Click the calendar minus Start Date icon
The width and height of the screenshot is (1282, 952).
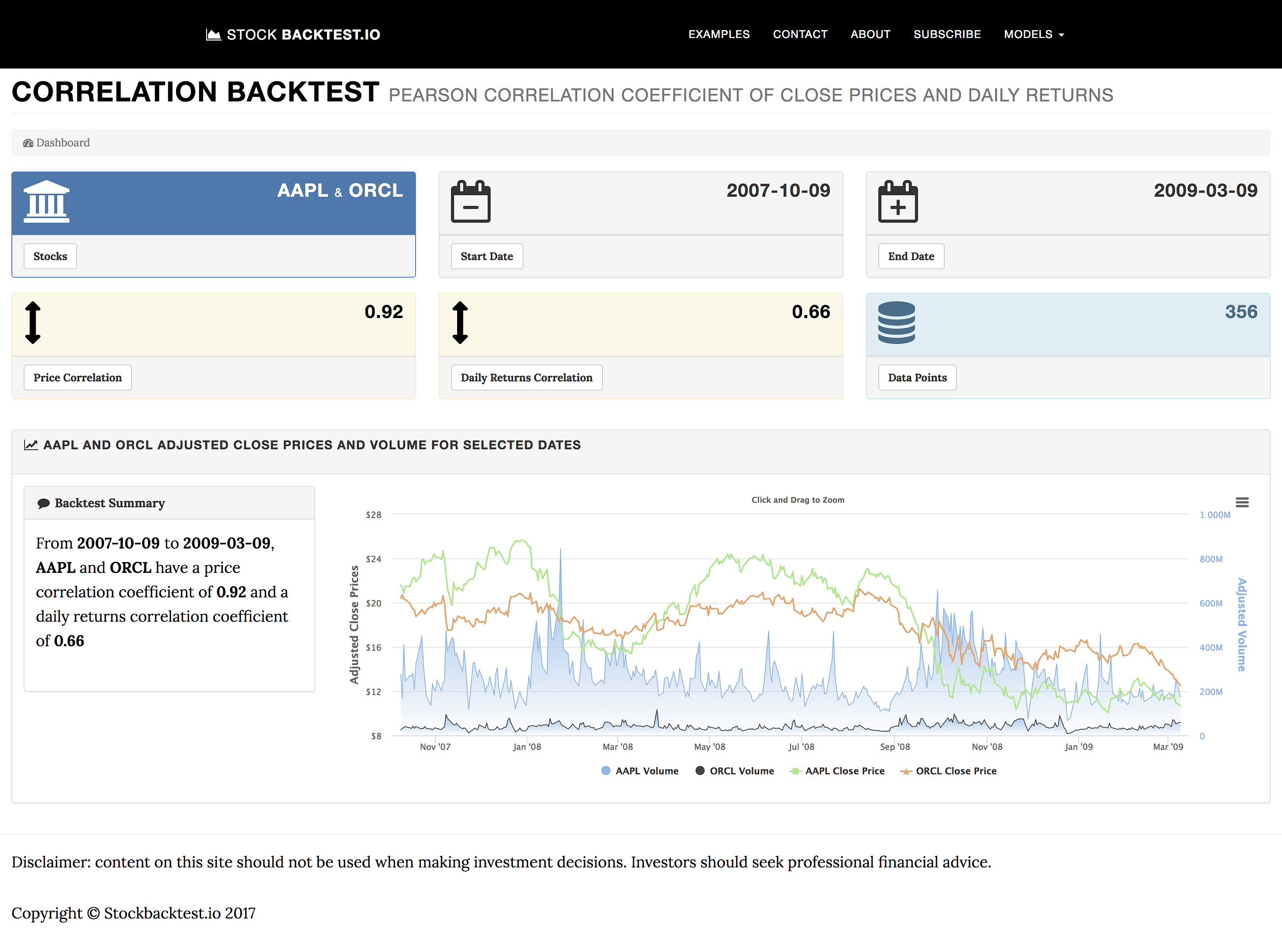point(471,202)
